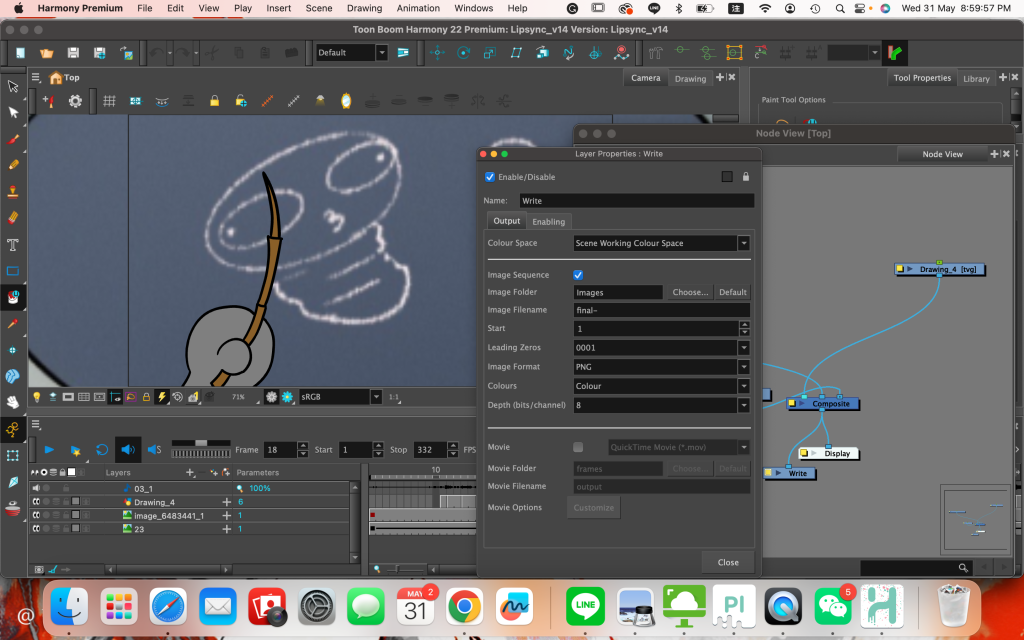This screenshot has width=1024, height=640.
Task: Open the Animation menu
Action: [418, 8]
